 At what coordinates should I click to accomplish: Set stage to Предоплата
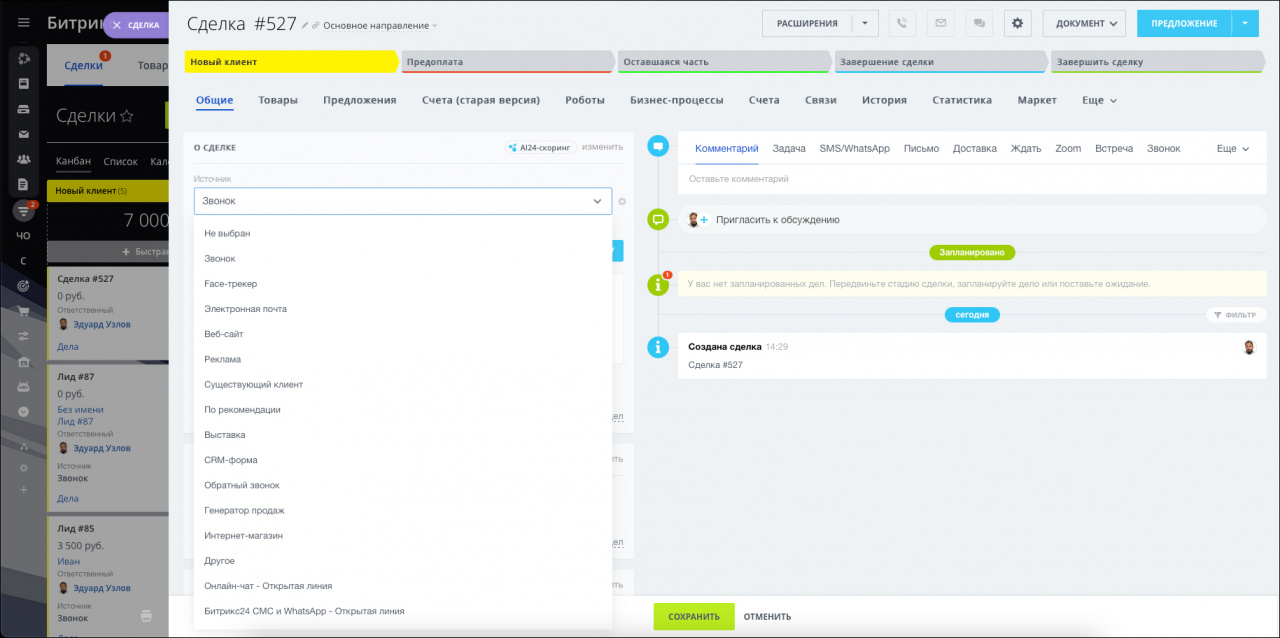point(506,61)
